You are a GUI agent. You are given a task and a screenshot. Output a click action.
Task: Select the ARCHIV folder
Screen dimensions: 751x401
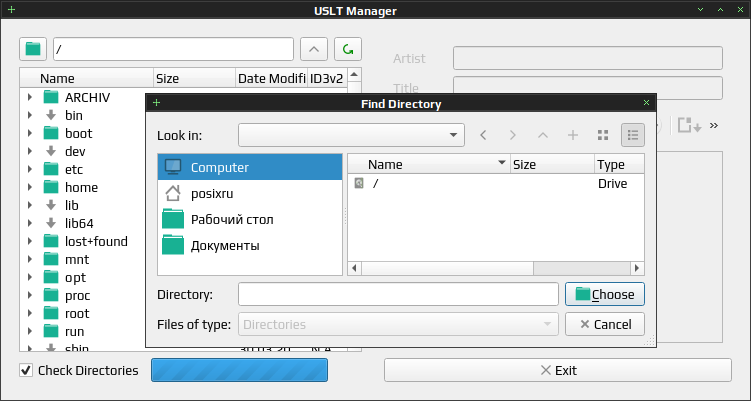(88, 97)
